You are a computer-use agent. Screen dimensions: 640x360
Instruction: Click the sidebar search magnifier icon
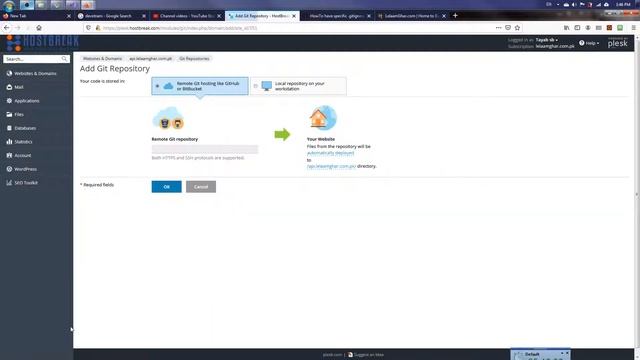tap(64, 59)
